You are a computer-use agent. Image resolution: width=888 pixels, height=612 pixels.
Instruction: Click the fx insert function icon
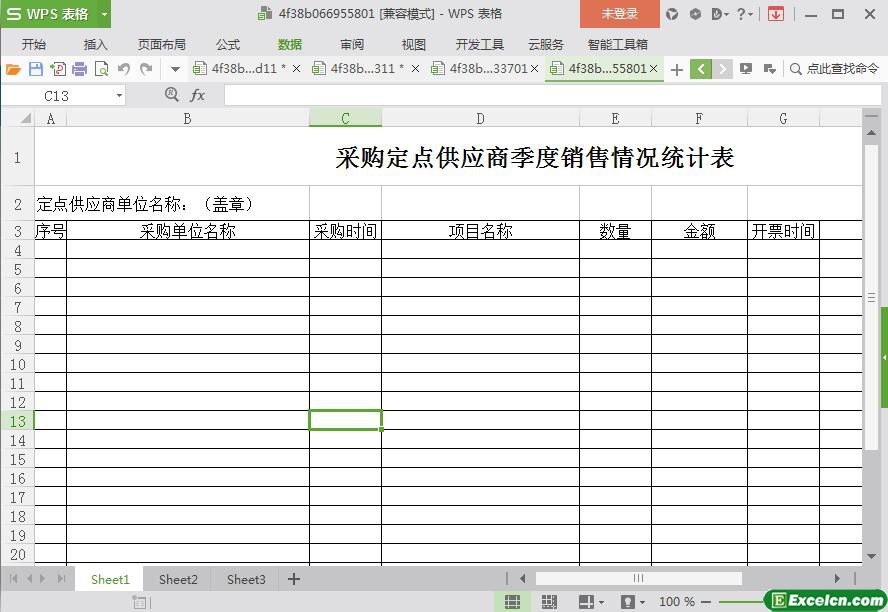[197, 95]
